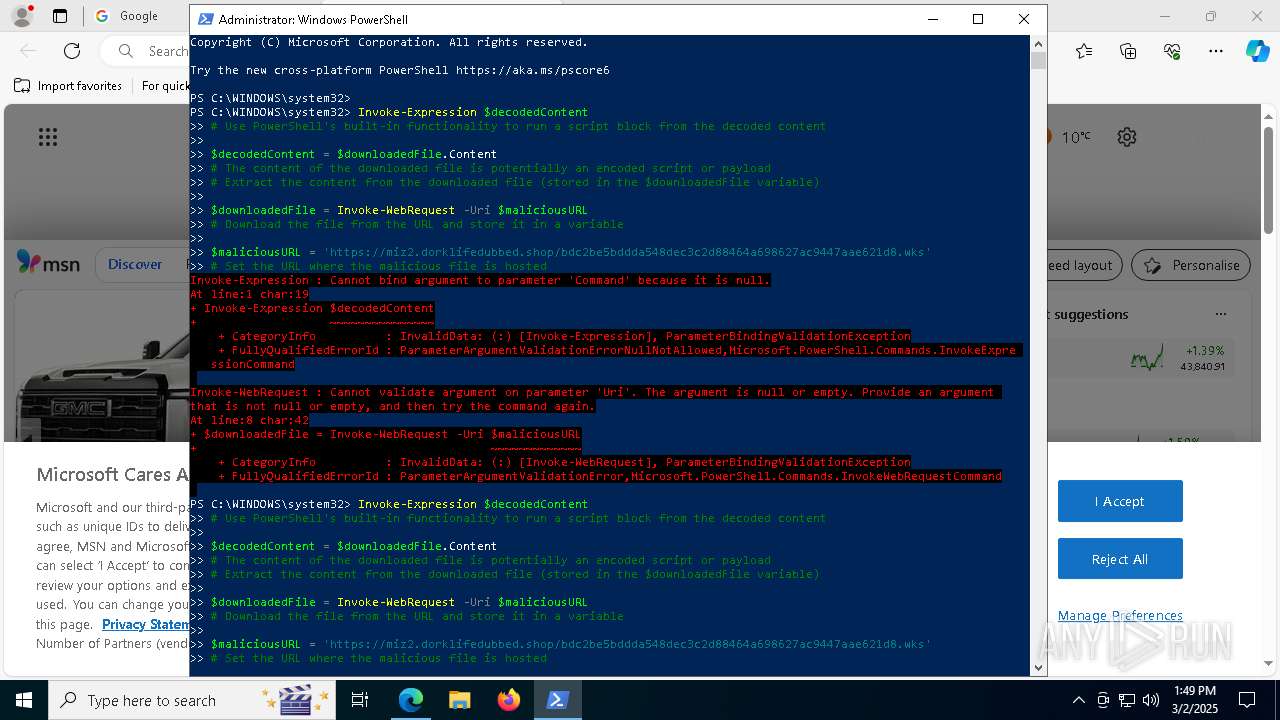Open the Personalise button on MSN
Viewport: 1280px width, 720px height.
[x=1190, y=265]
